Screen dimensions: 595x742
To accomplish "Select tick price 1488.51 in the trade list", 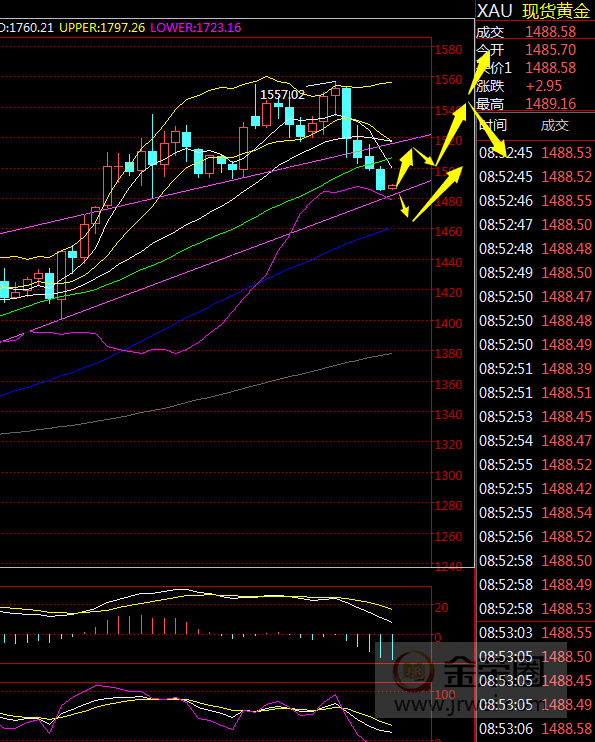I will pos(567,393).
